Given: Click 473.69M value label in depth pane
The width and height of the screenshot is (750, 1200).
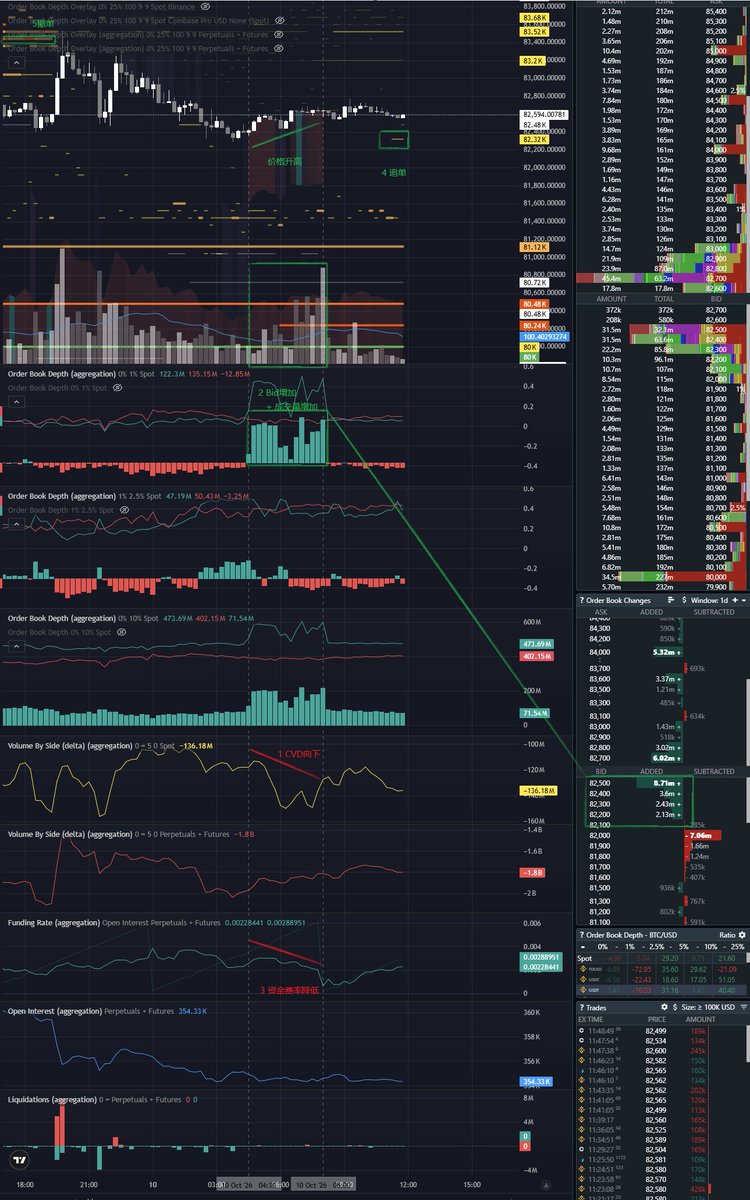Looking at the screenshot, I should (x=538, y=643).
